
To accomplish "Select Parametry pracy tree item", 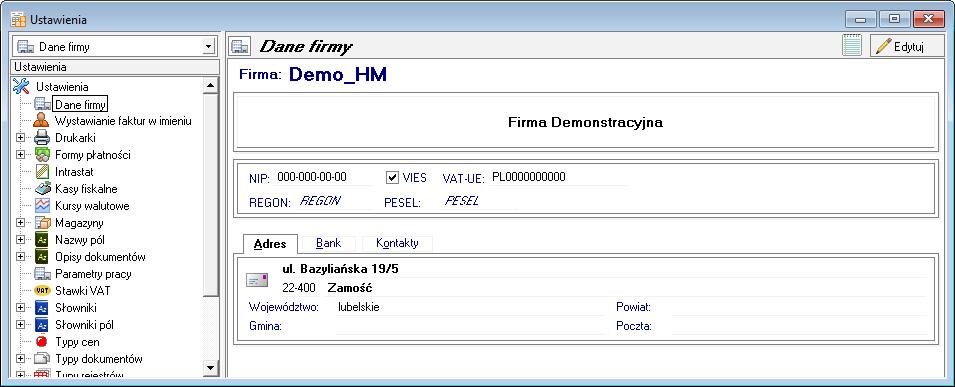I will 93,274.
